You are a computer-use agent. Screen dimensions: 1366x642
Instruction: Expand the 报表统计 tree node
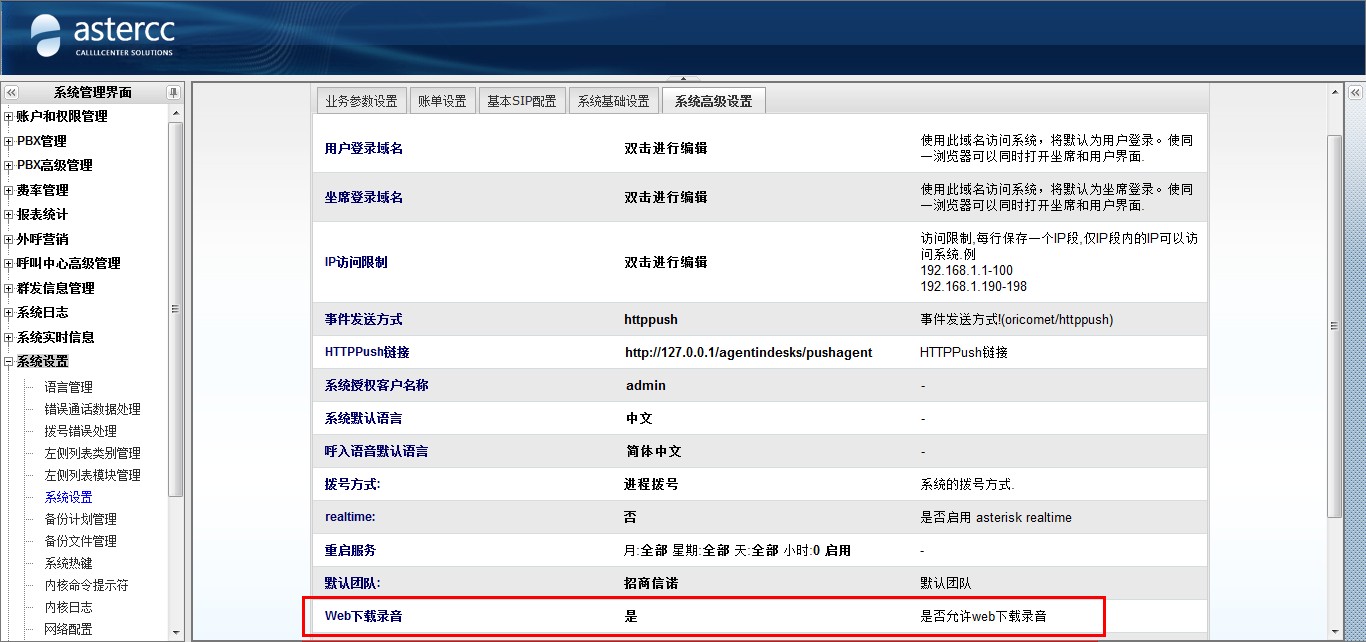click(9, 215)
